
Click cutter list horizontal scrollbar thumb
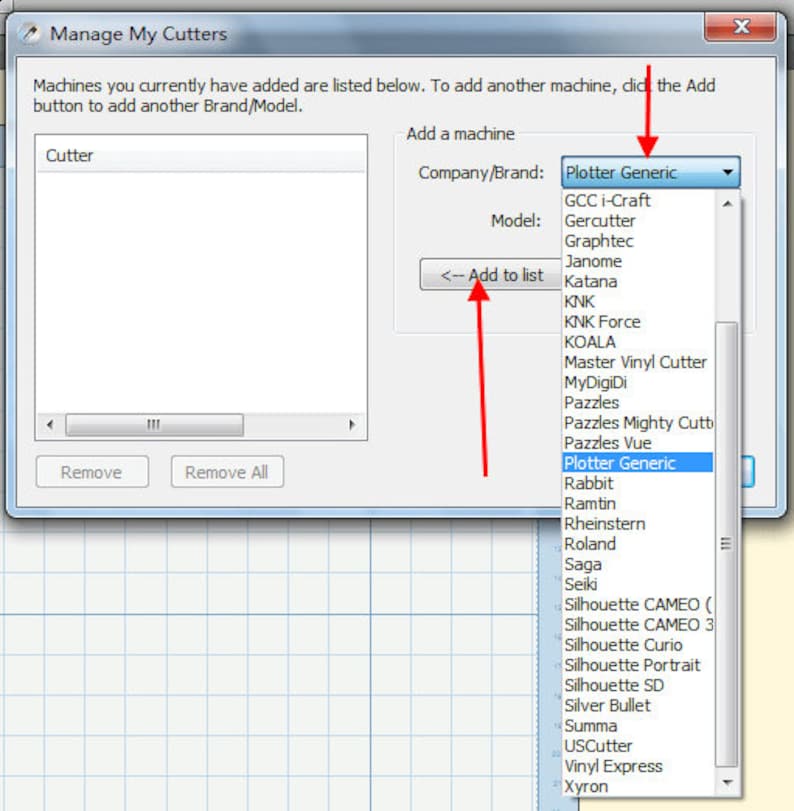click(154, 425)
